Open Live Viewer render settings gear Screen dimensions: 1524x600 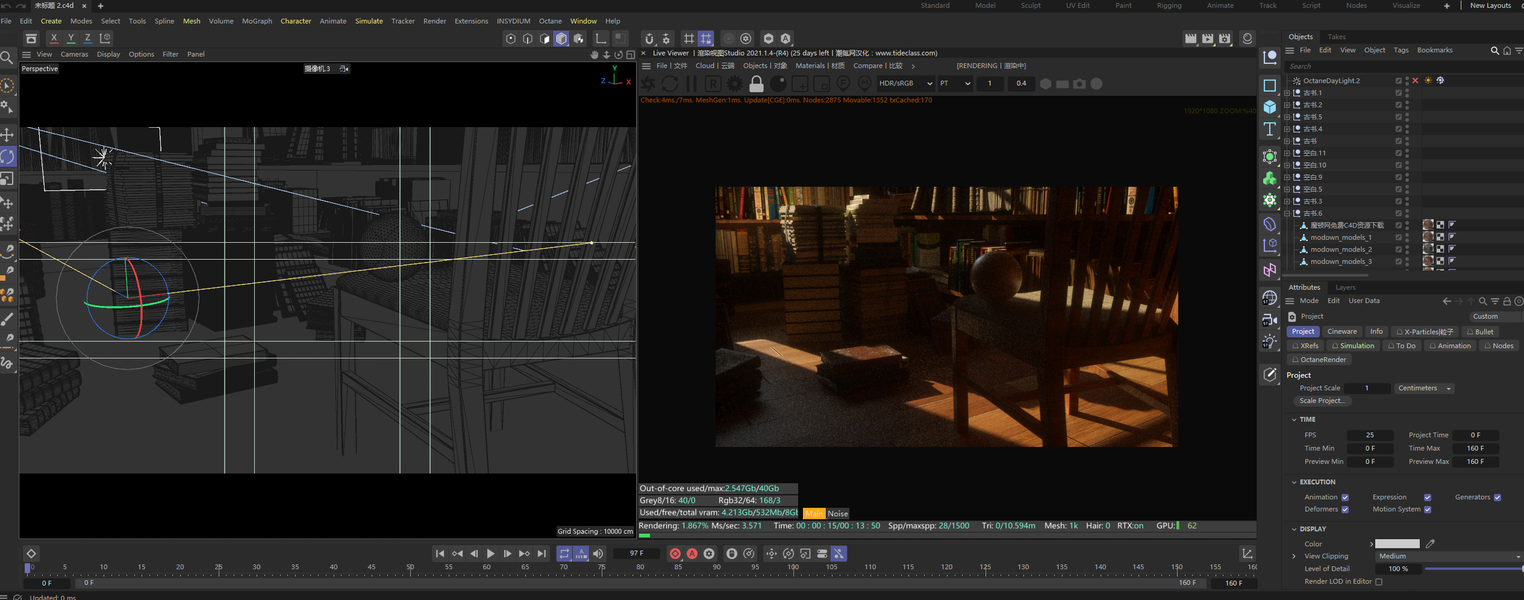(734, 84)
